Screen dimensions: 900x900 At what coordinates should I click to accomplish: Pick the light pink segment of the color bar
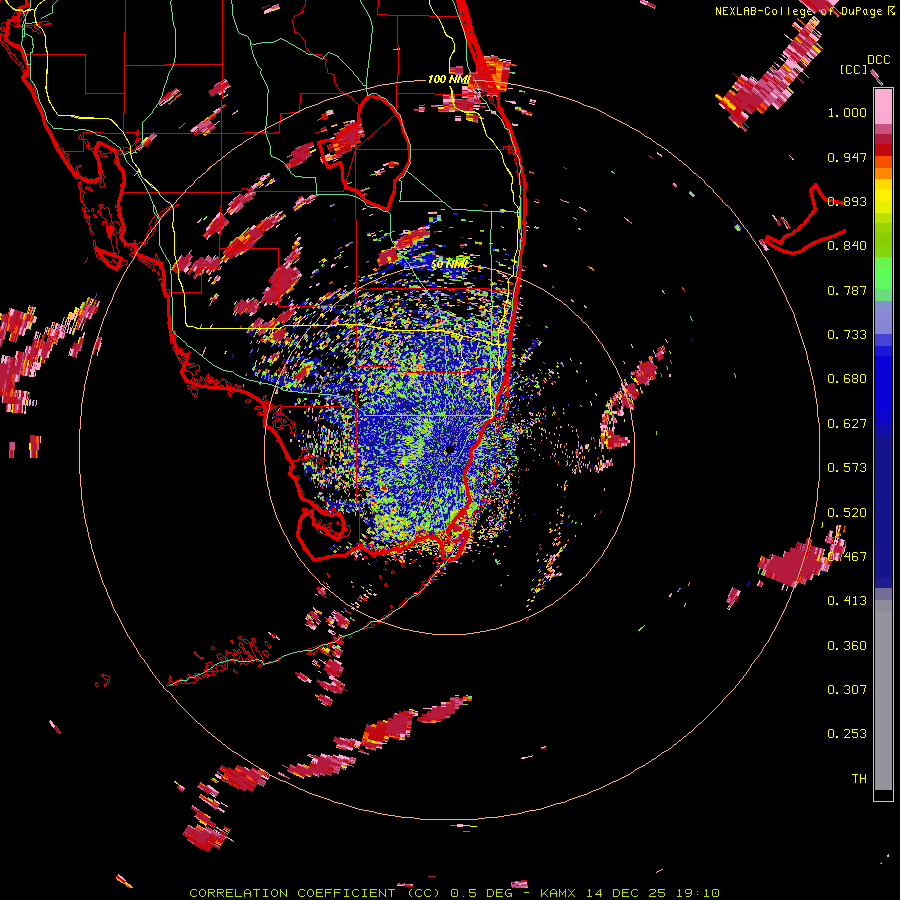883,107
